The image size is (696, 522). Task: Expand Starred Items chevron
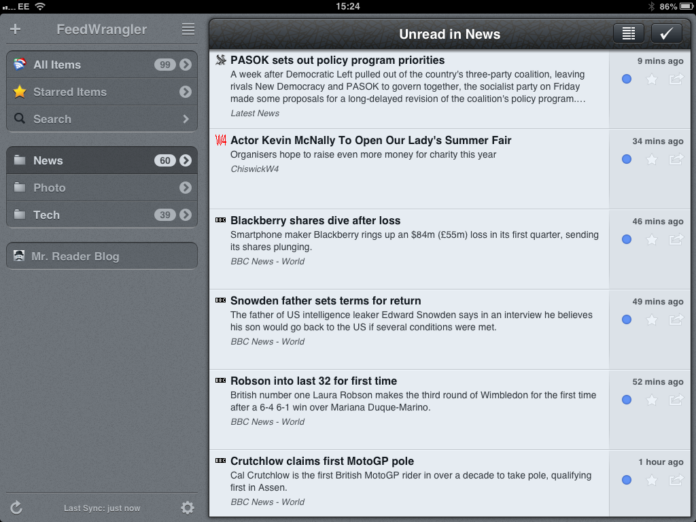pyautogui.click(x=186, y=92)
